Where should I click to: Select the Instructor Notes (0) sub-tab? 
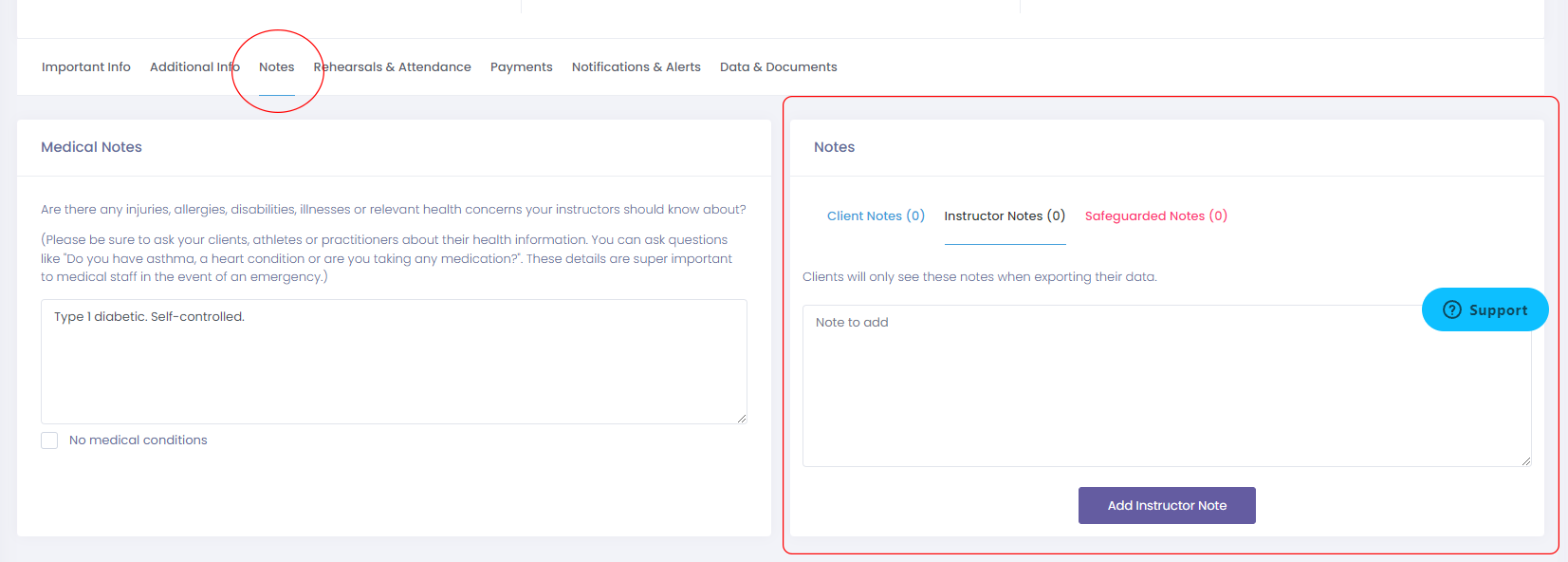1005,216
